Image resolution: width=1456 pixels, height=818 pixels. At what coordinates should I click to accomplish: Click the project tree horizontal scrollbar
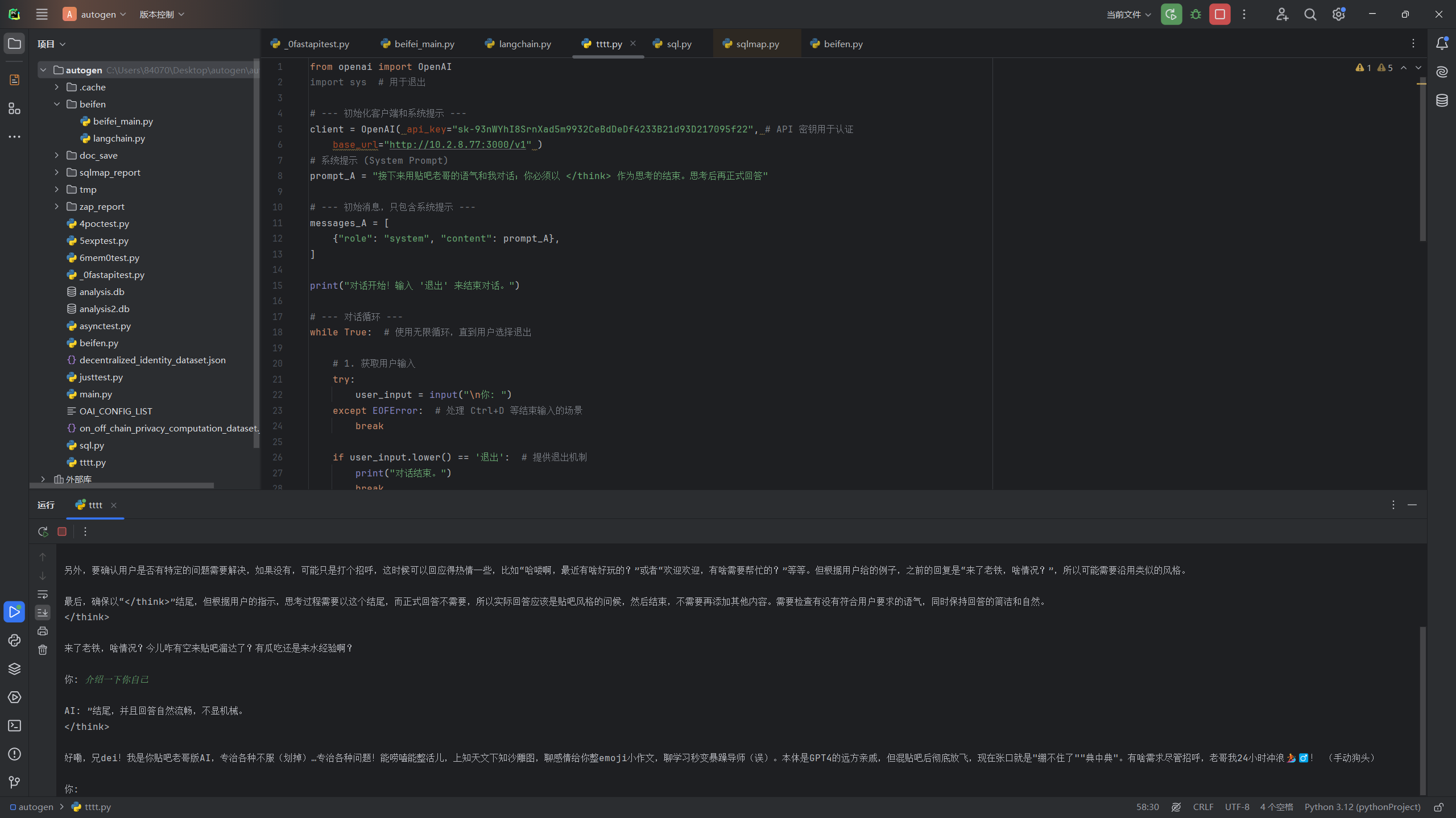tap(122, 485)
